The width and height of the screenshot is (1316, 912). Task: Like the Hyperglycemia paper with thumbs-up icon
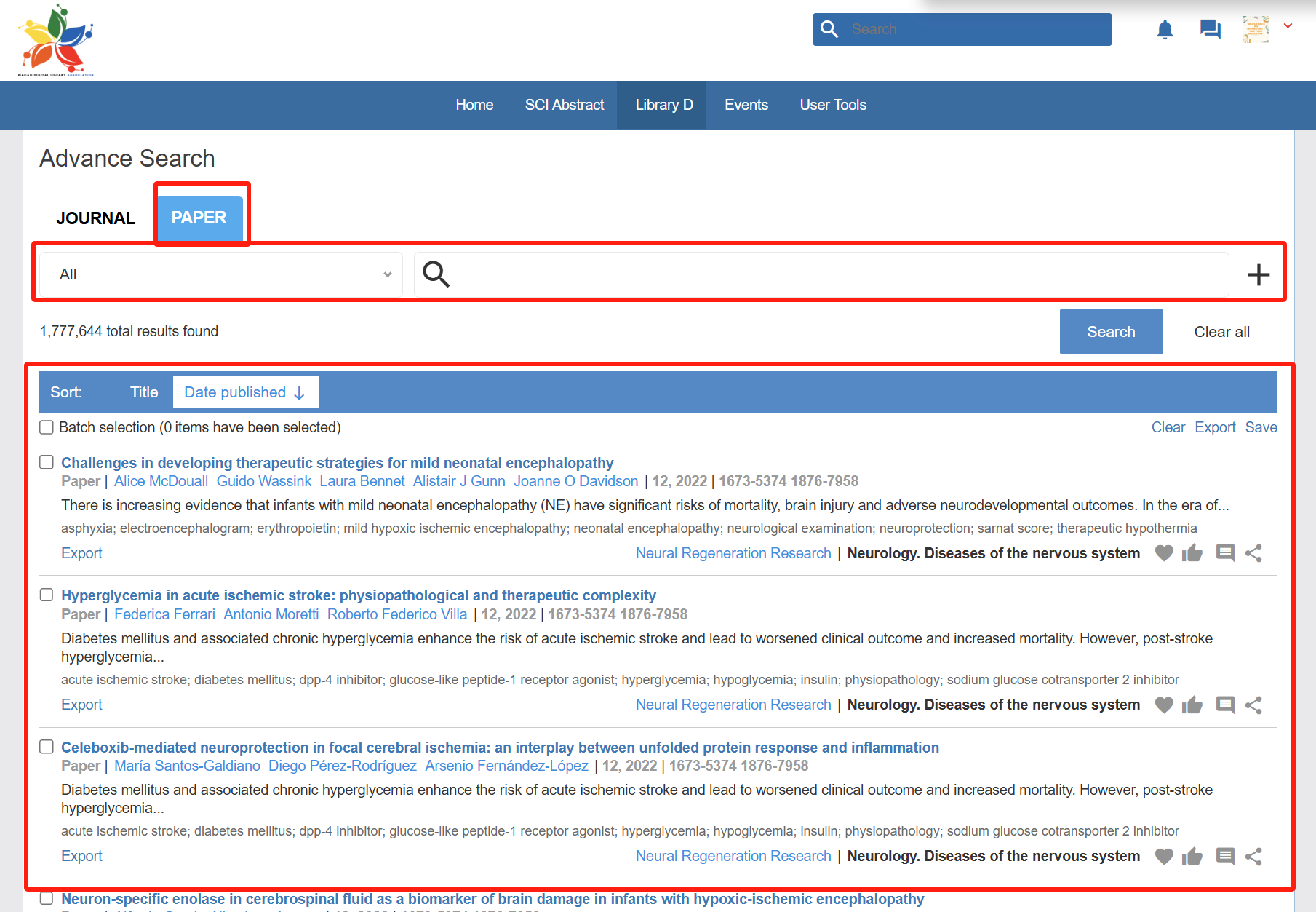(1192, 705)
